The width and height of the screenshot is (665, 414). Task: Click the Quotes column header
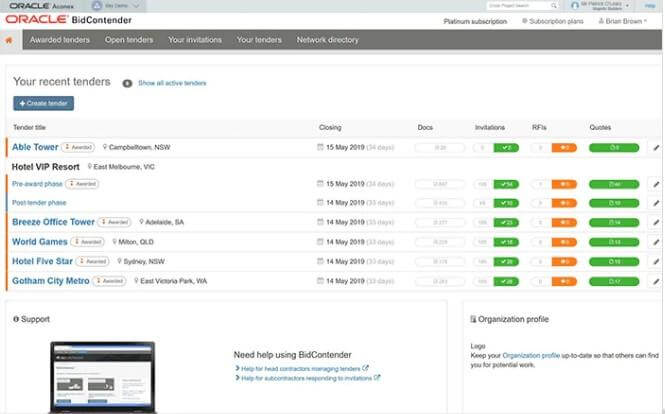[x=600, y=127]
